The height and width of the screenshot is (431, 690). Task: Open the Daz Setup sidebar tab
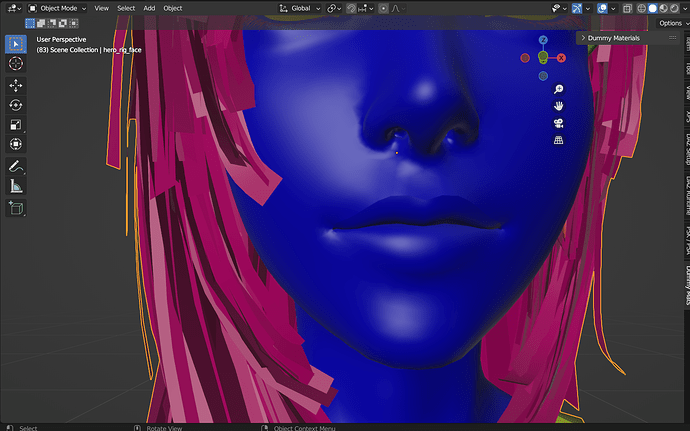(x=687, y=149)
